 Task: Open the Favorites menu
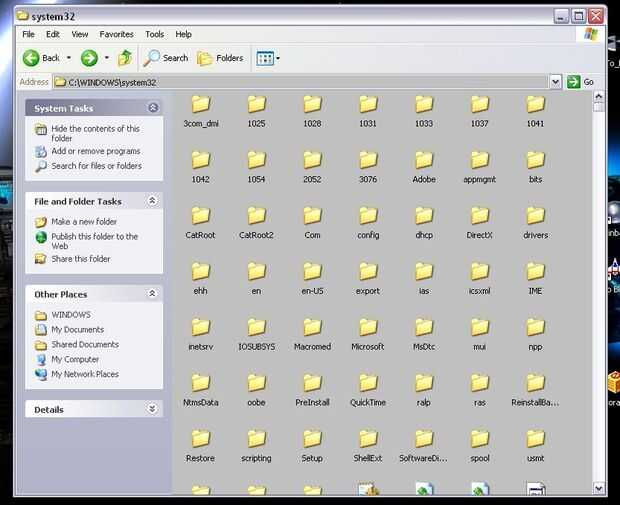pos(116,34)
